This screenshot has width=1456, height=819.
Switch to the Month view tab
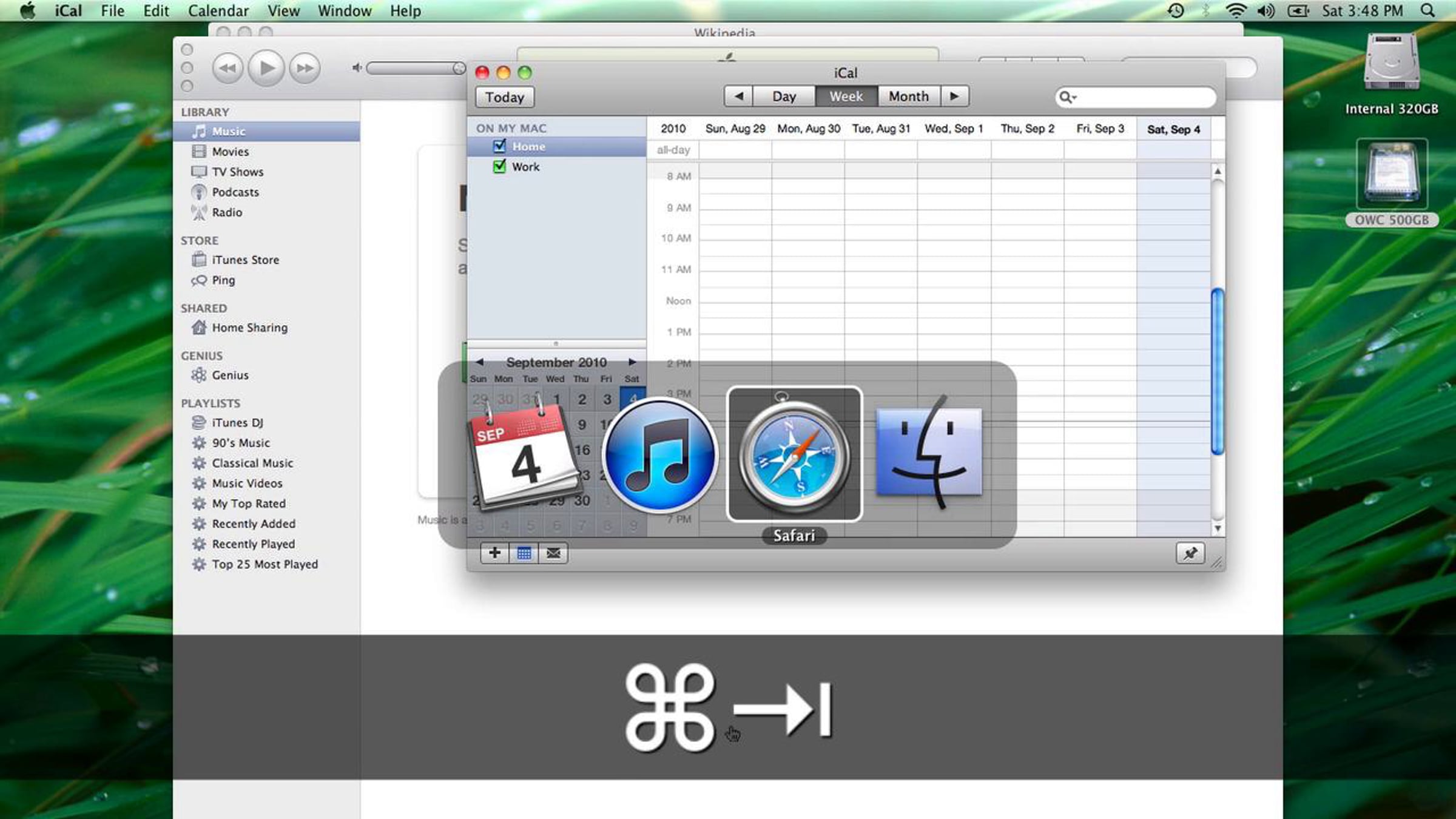click(x=908, y=96)
